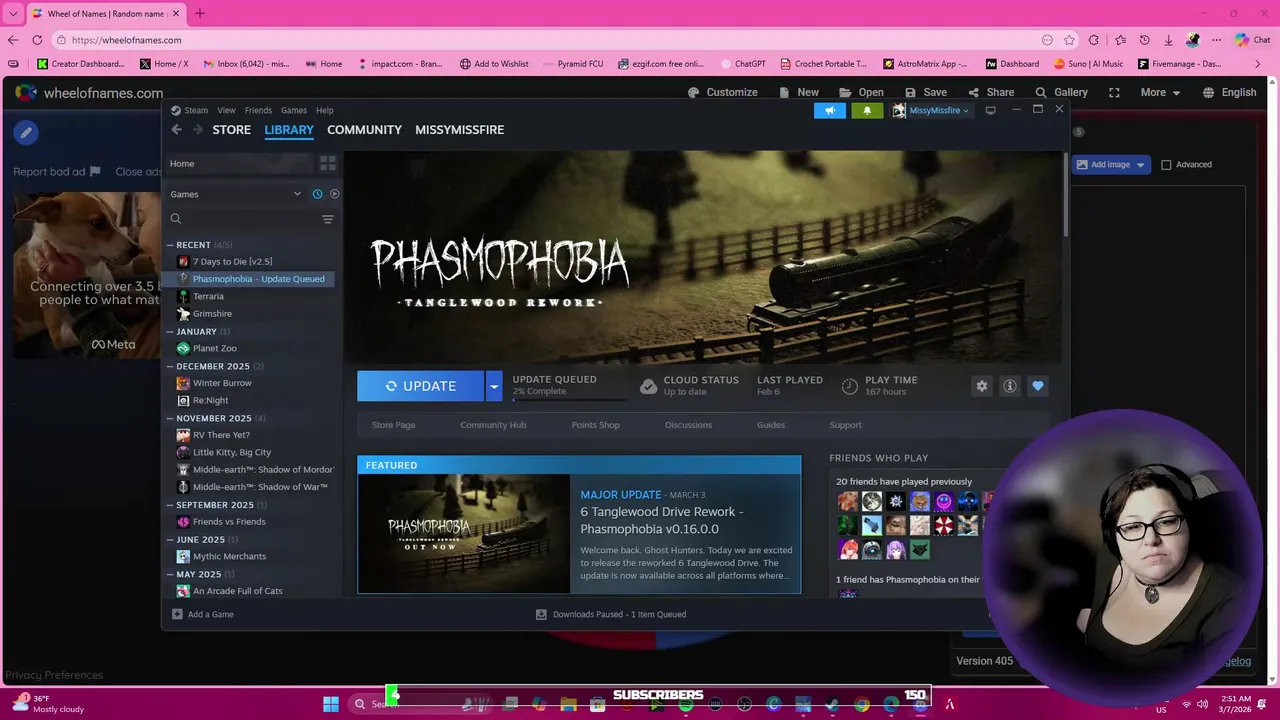Collapse the MAY 2025 group
This screenshot has width=1280, height=720.
click(x=170, y=574)
